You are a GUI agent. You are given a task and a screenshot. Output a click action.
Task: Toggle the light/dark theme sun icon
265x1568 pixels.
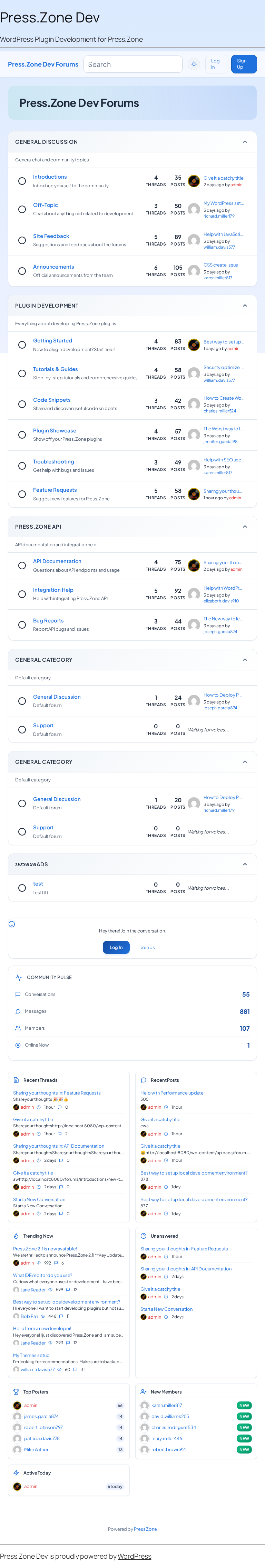click(x=194, y=64)
